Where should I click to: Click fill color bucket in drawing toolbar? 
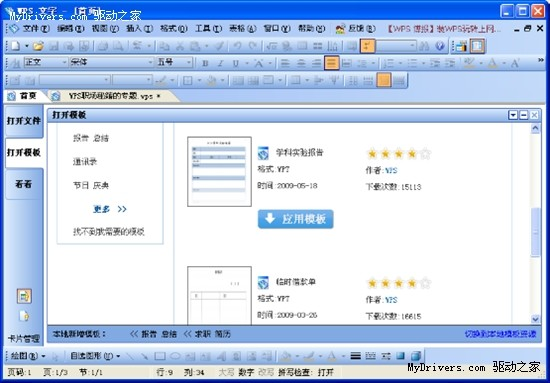click(x=286, y=356)
